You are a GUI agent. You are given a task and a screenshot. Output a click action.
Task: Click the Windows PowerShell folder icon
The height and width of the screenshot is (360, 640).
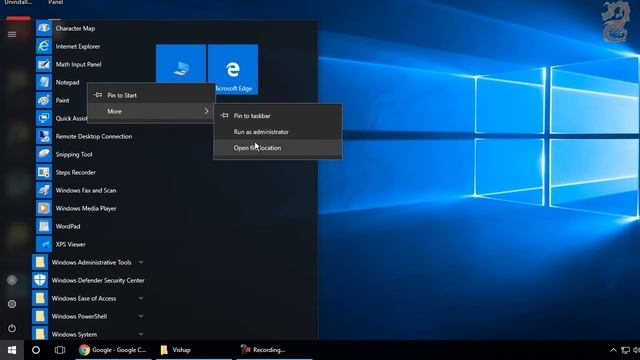pyautogui.click(x=40, y=316)
